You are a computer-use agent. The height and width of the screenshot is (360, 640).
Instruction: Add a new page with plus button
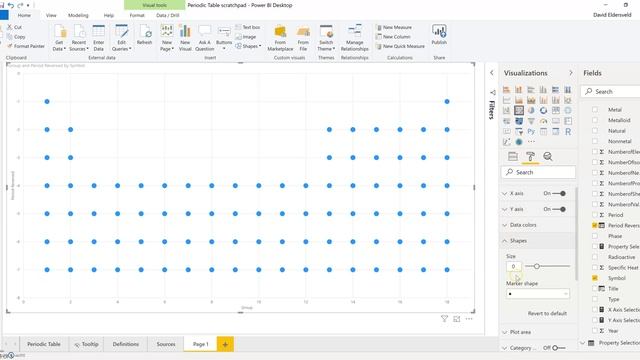coord(225,344)
